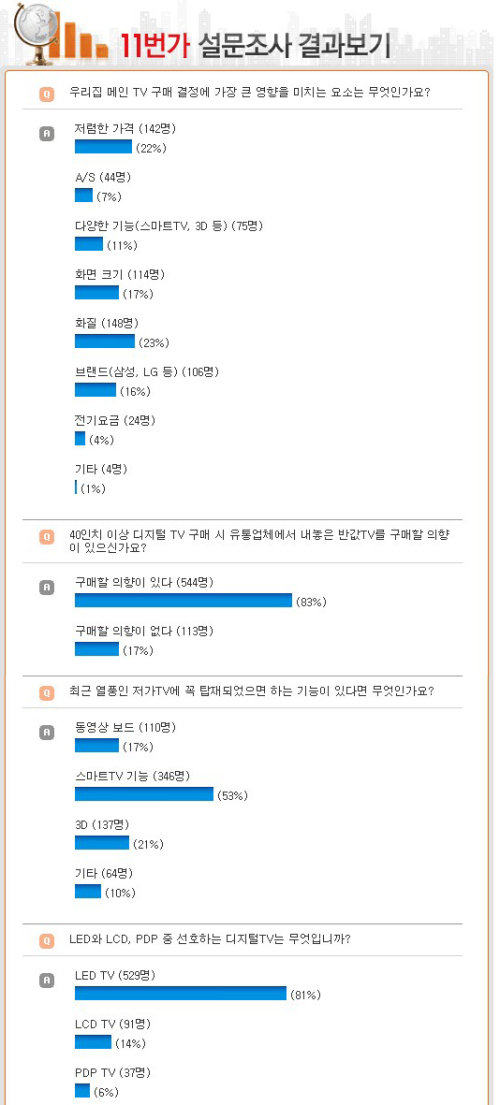Select the 전기요금 (24명) option label
500x1105 pixels.
(115, 420)
